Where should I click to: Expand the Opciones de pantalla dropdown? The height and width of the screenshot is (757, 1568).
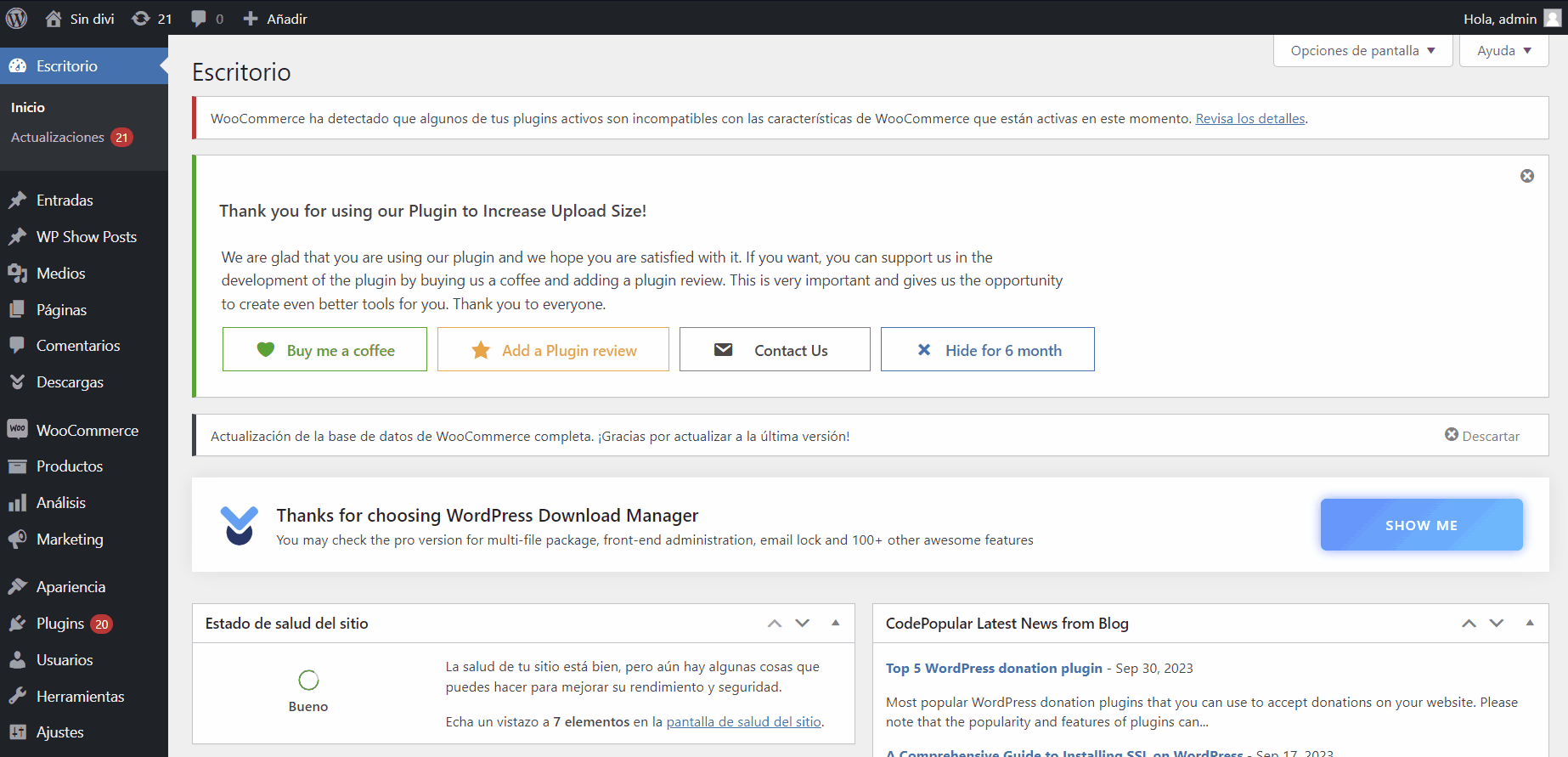(1362, 51)
